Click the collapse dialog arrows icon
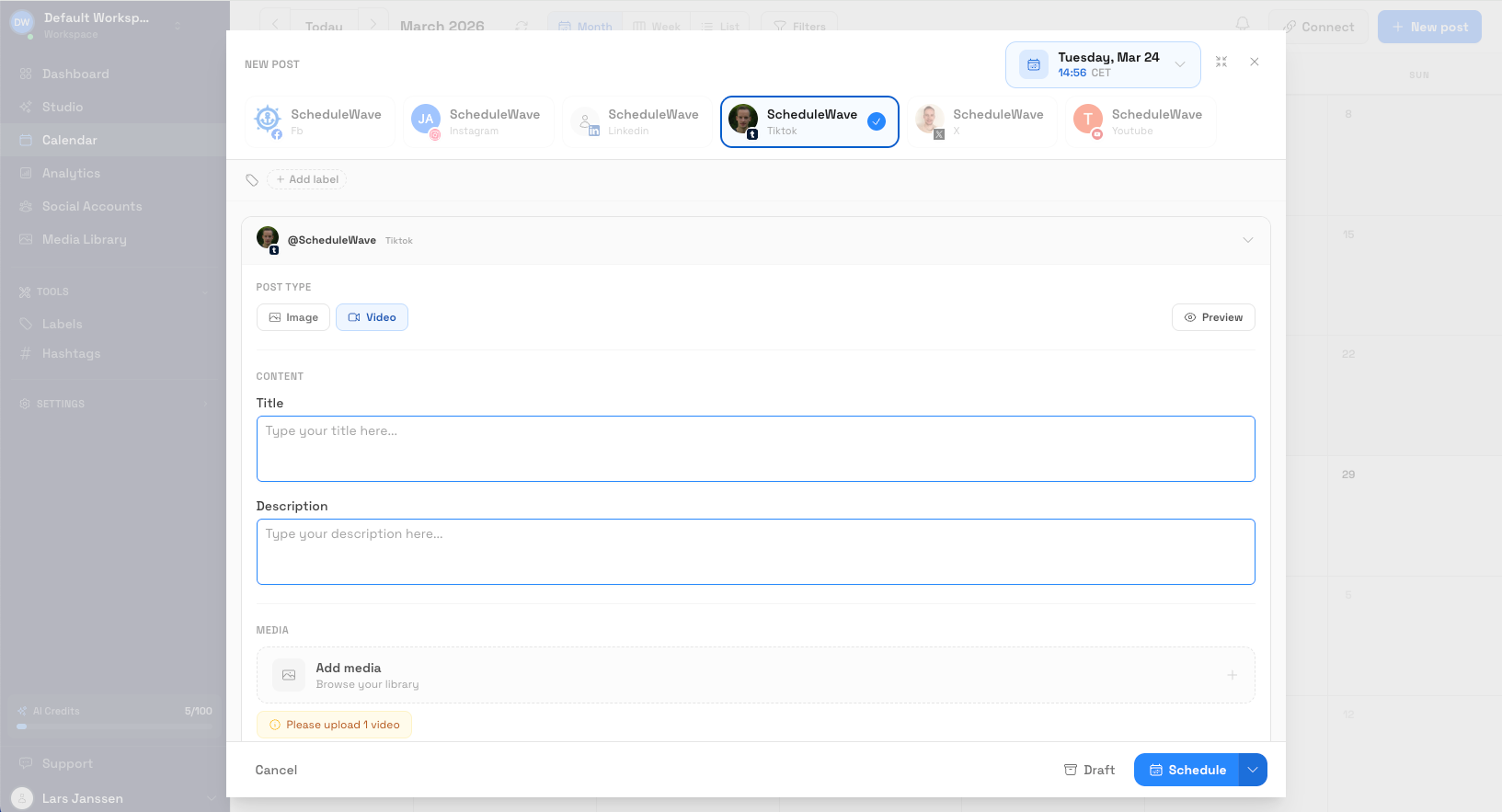The image size is (1502, 812). 1221,62
